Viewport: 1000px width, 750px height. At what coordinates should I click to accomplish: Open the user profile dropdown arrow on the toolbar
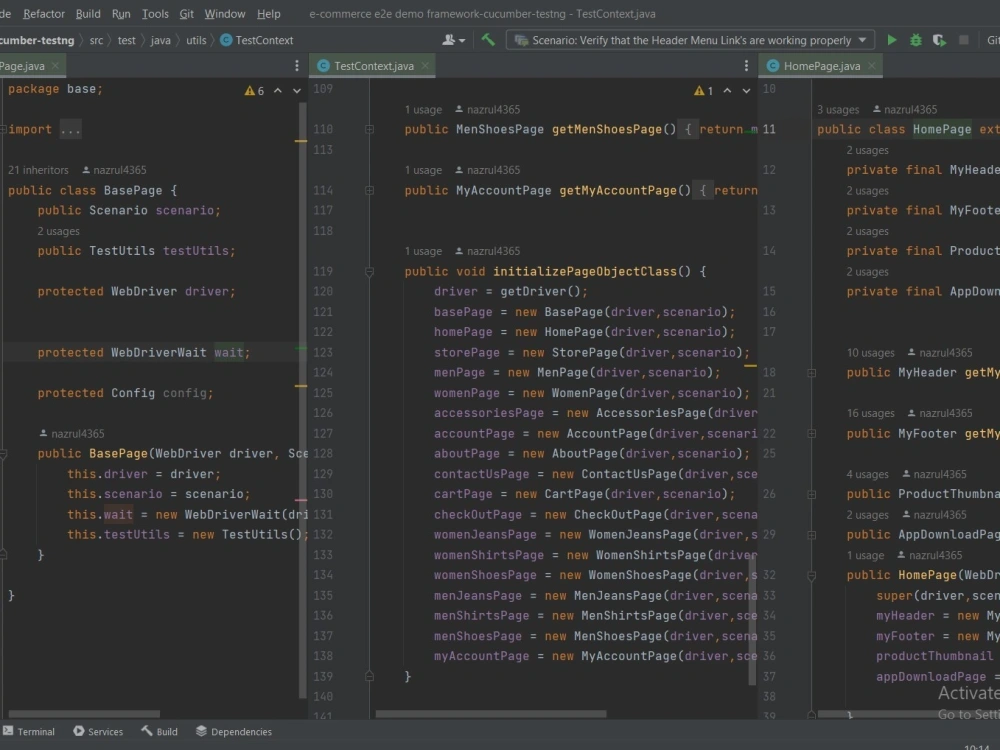click(461, 41)
